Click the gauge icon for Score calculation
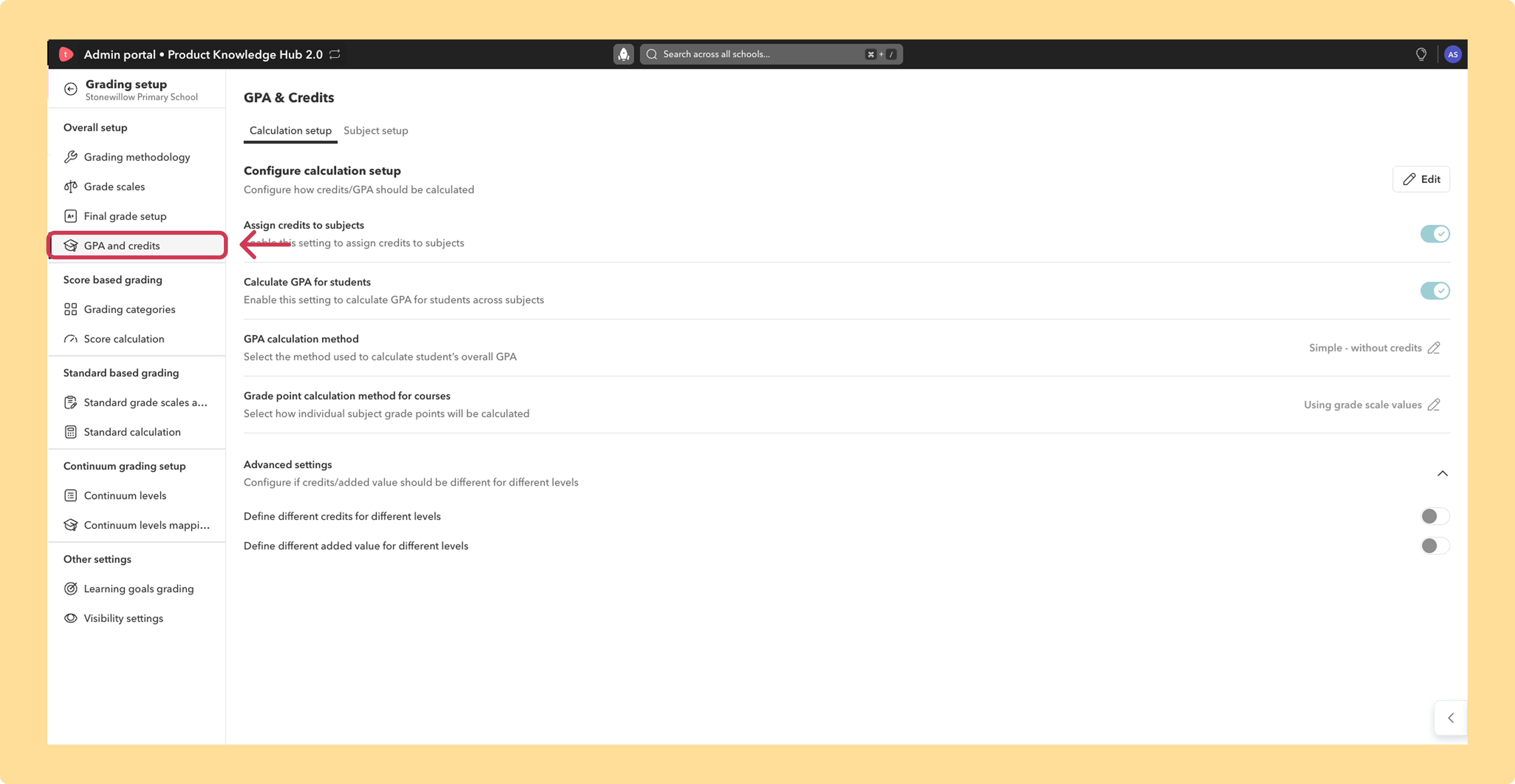1515x784 pixels. coord(71,339)
